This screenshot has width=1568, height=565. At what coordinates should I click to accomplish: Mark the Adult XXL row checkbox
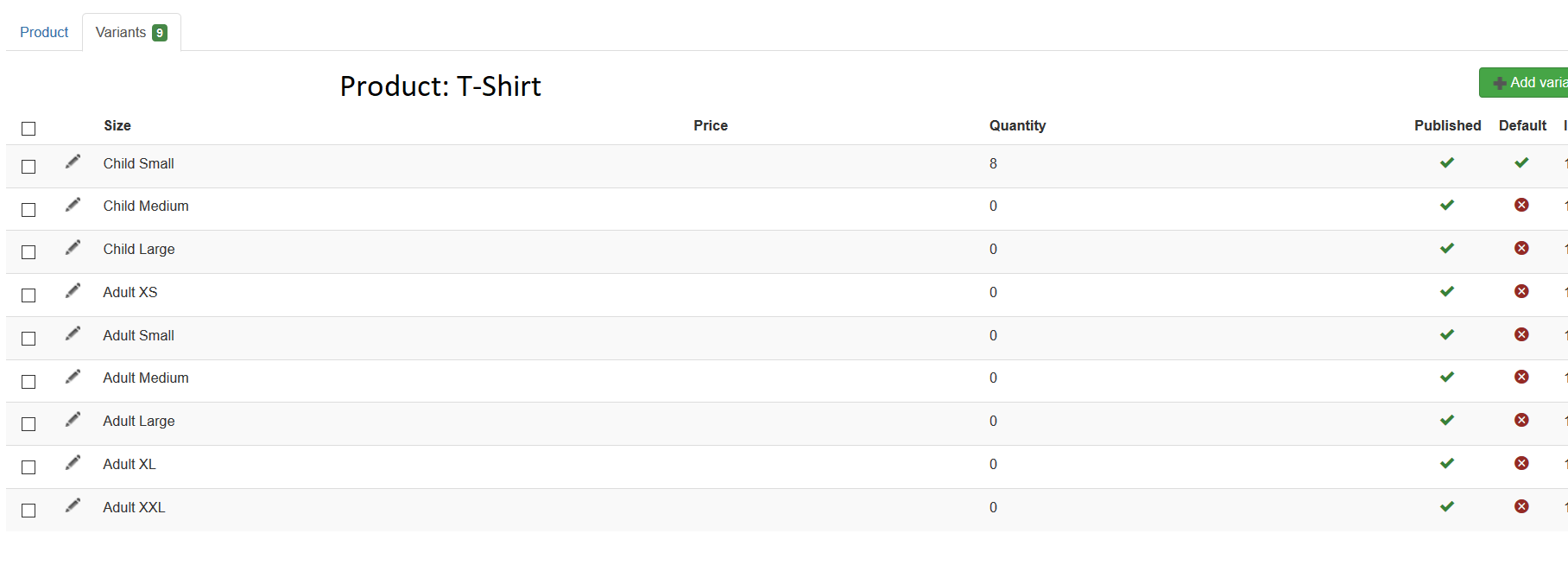28,511
